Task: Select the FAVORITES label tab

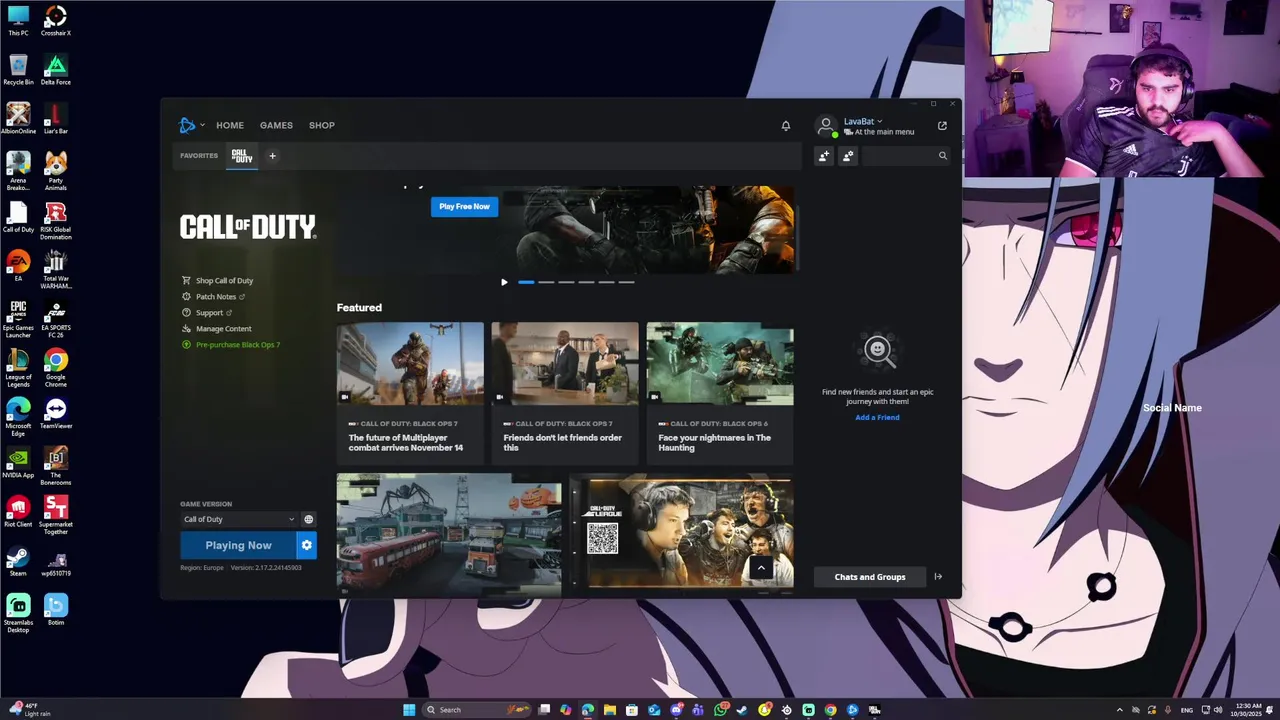Action: [199, 156]
